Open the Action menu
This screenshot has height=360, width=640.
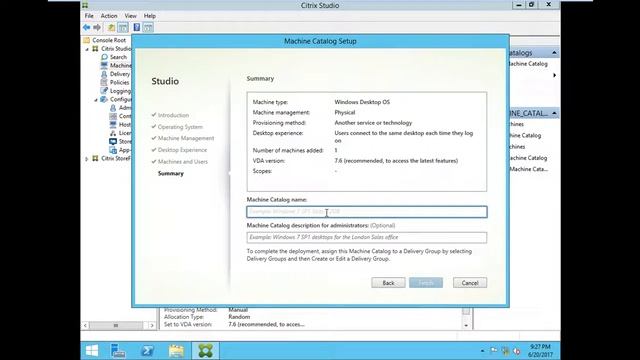pos(109,16)
